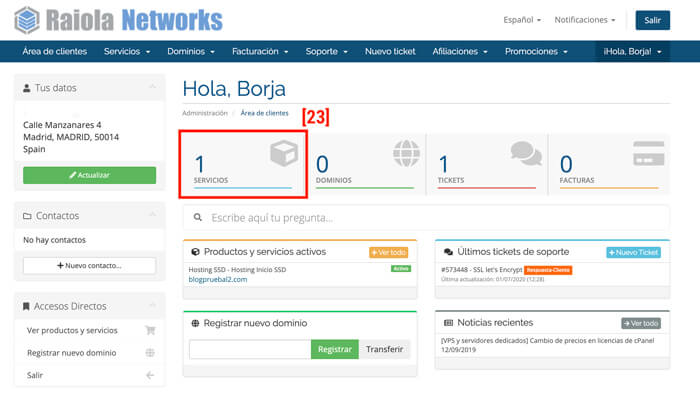
Task: Click the domain name input field
Action: click(x=250, y=349)
